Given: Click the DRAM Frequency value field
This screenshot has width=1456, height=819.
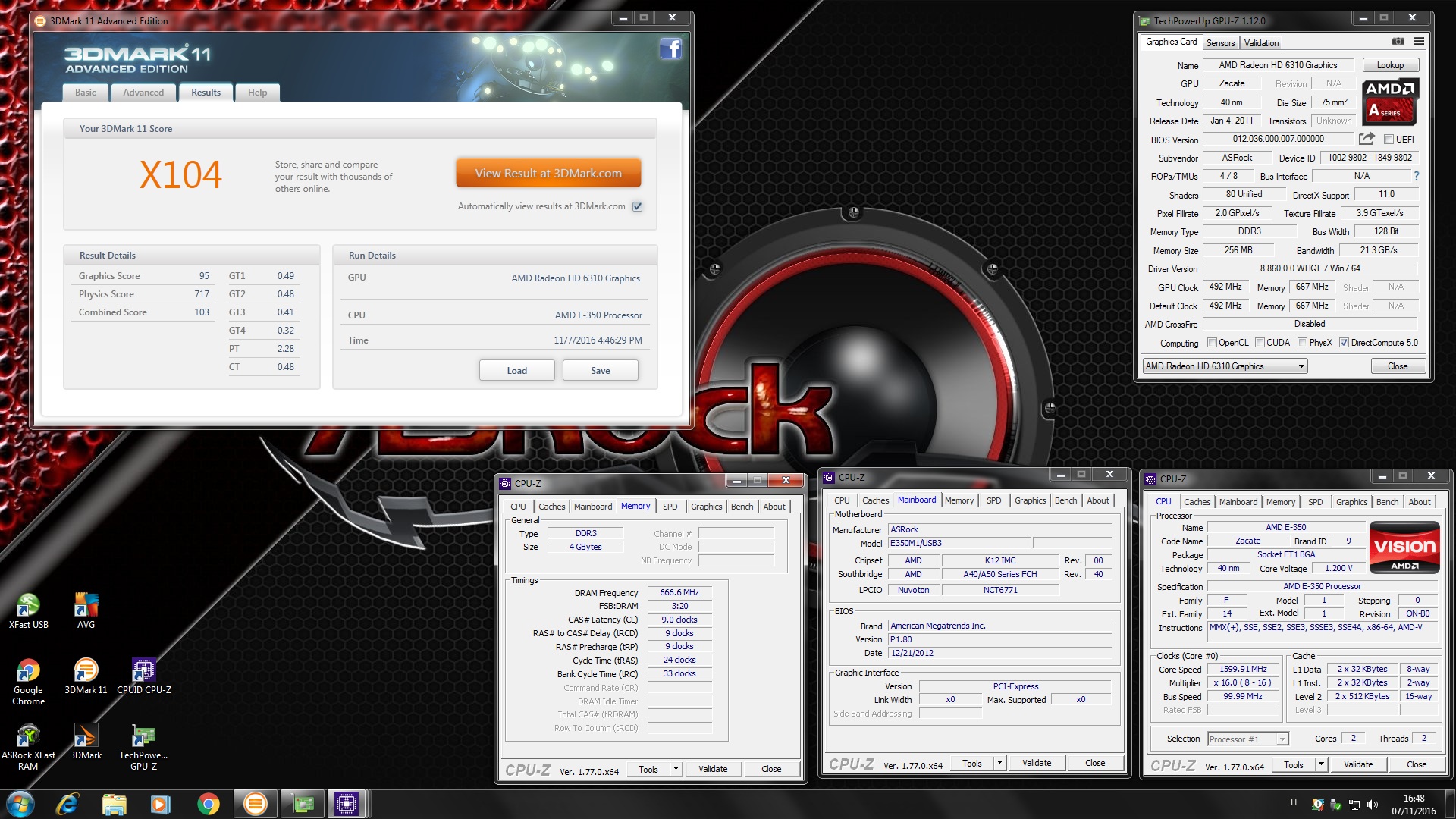Looking at the screenshot, I should click(x=679, y=592).
